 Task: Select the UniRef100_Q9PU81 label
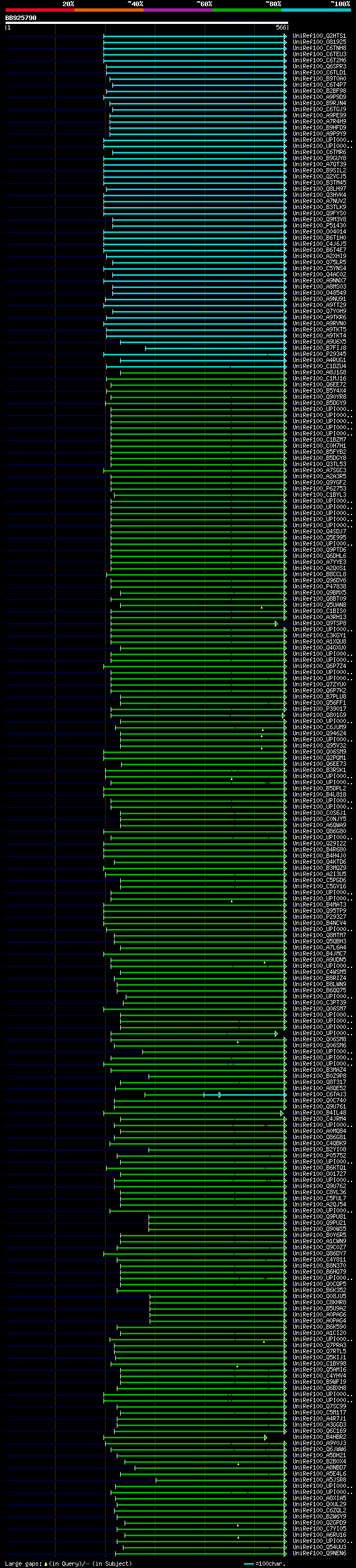click(x=319, y=1218)
